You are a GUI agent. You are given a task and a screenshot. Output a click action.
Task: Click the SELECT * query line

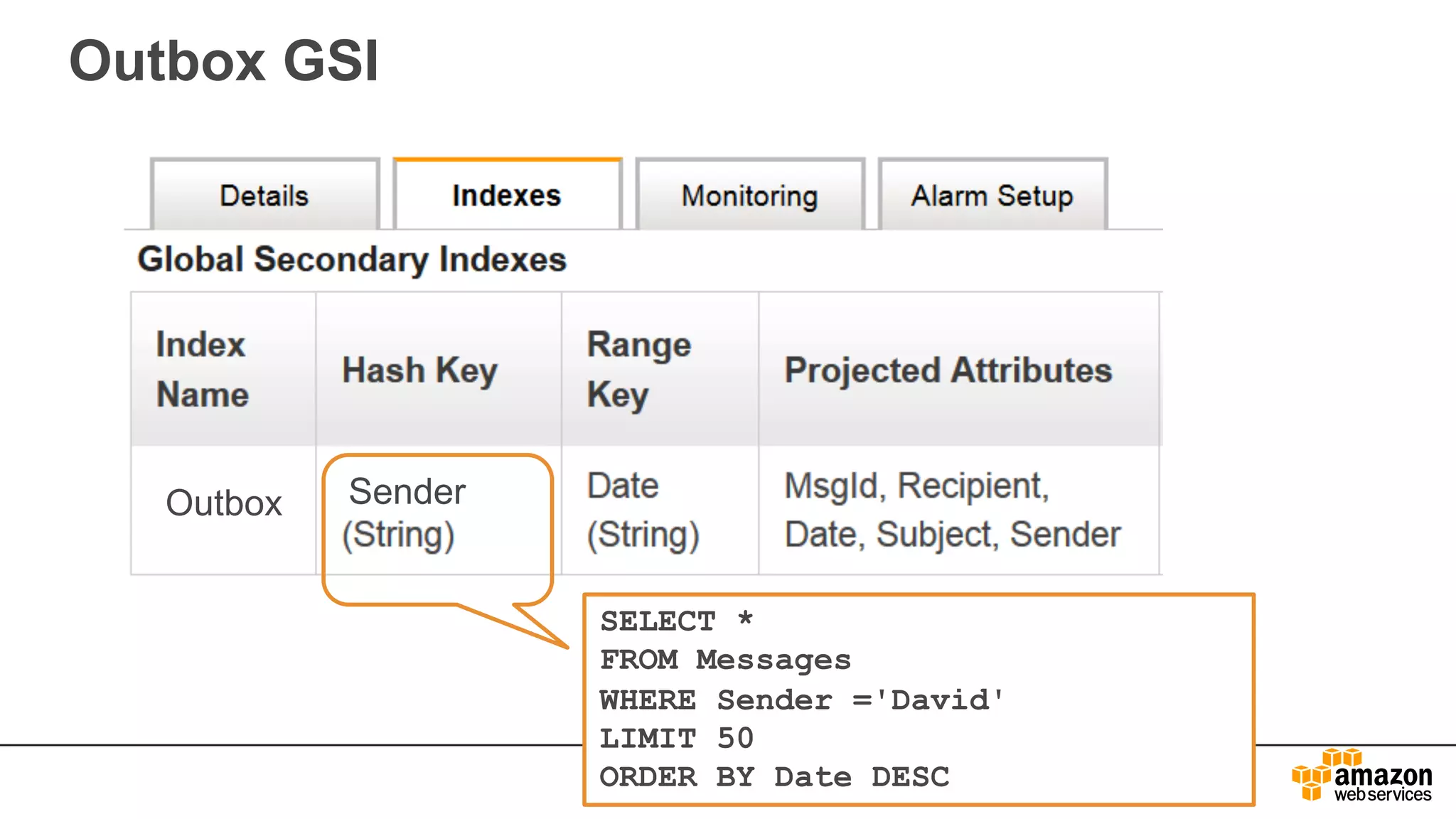click(x=676, y=621)
